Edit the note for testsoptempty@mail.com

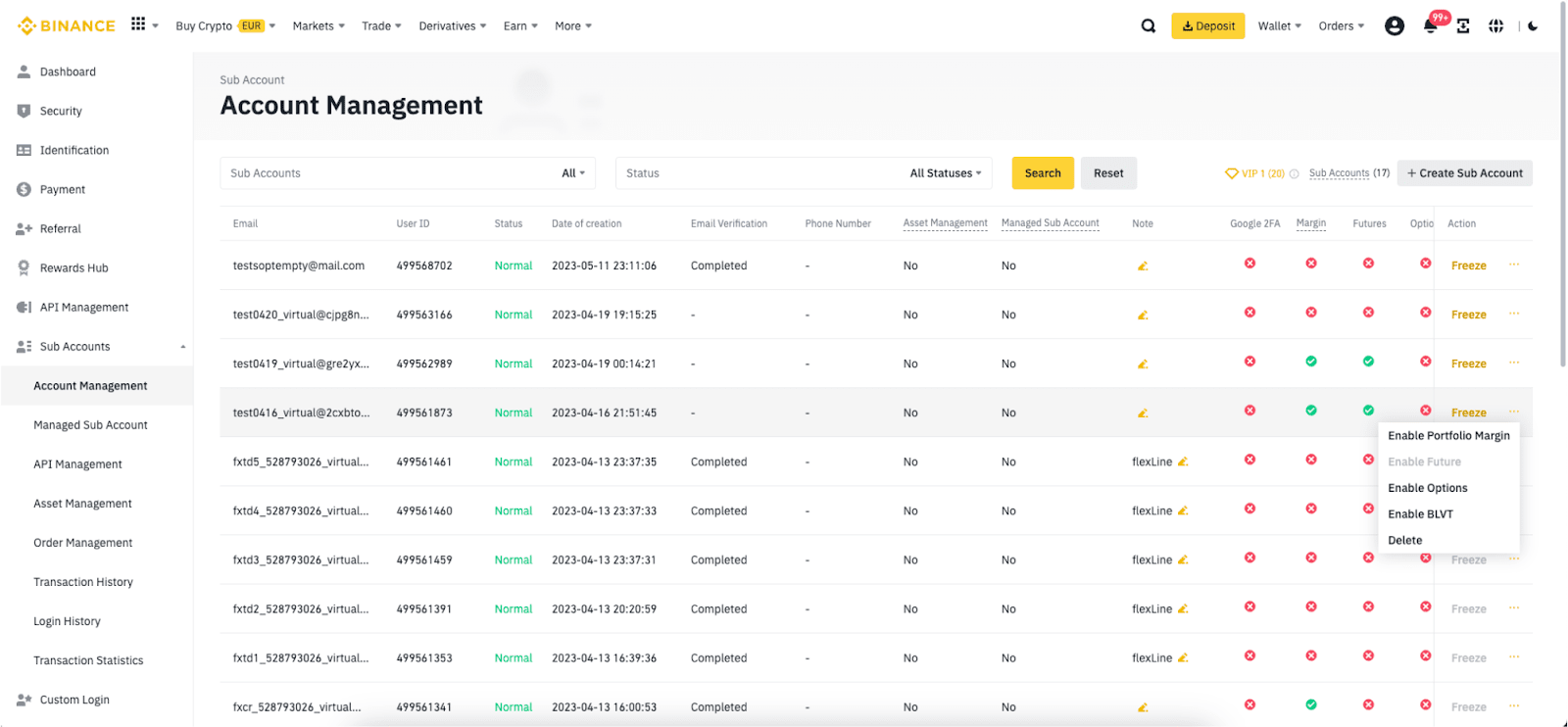point(1143,267)
